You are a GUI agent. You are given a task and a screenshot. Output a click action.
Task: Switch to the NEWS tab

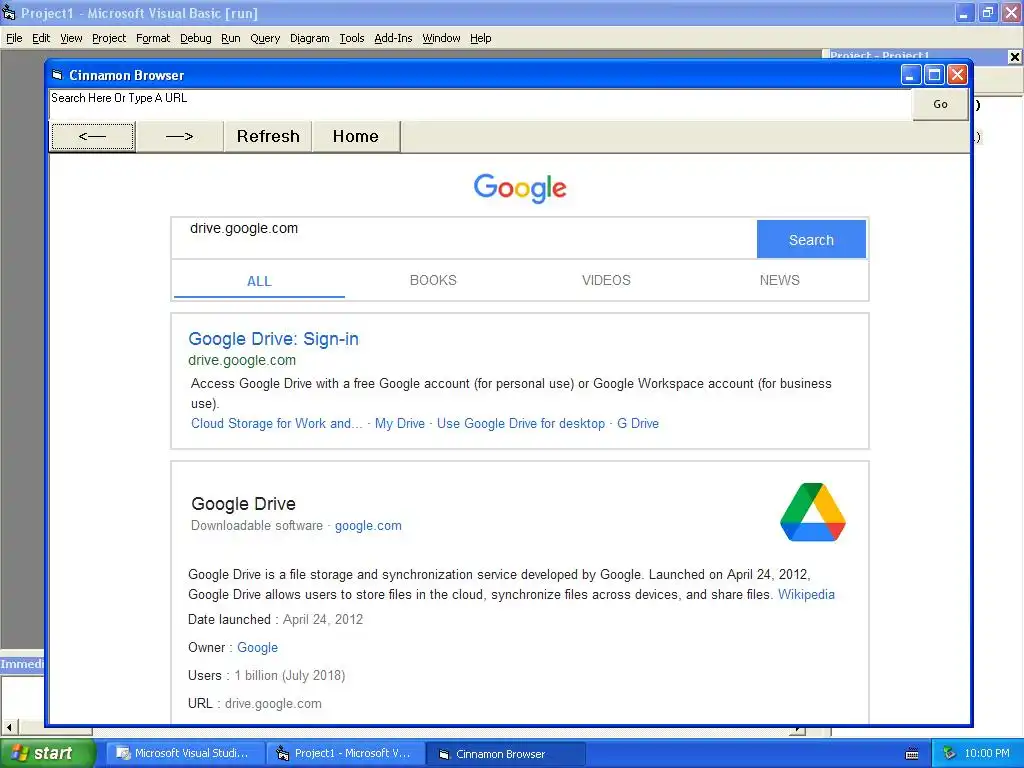pyautogui.click(x=779, y=280)
